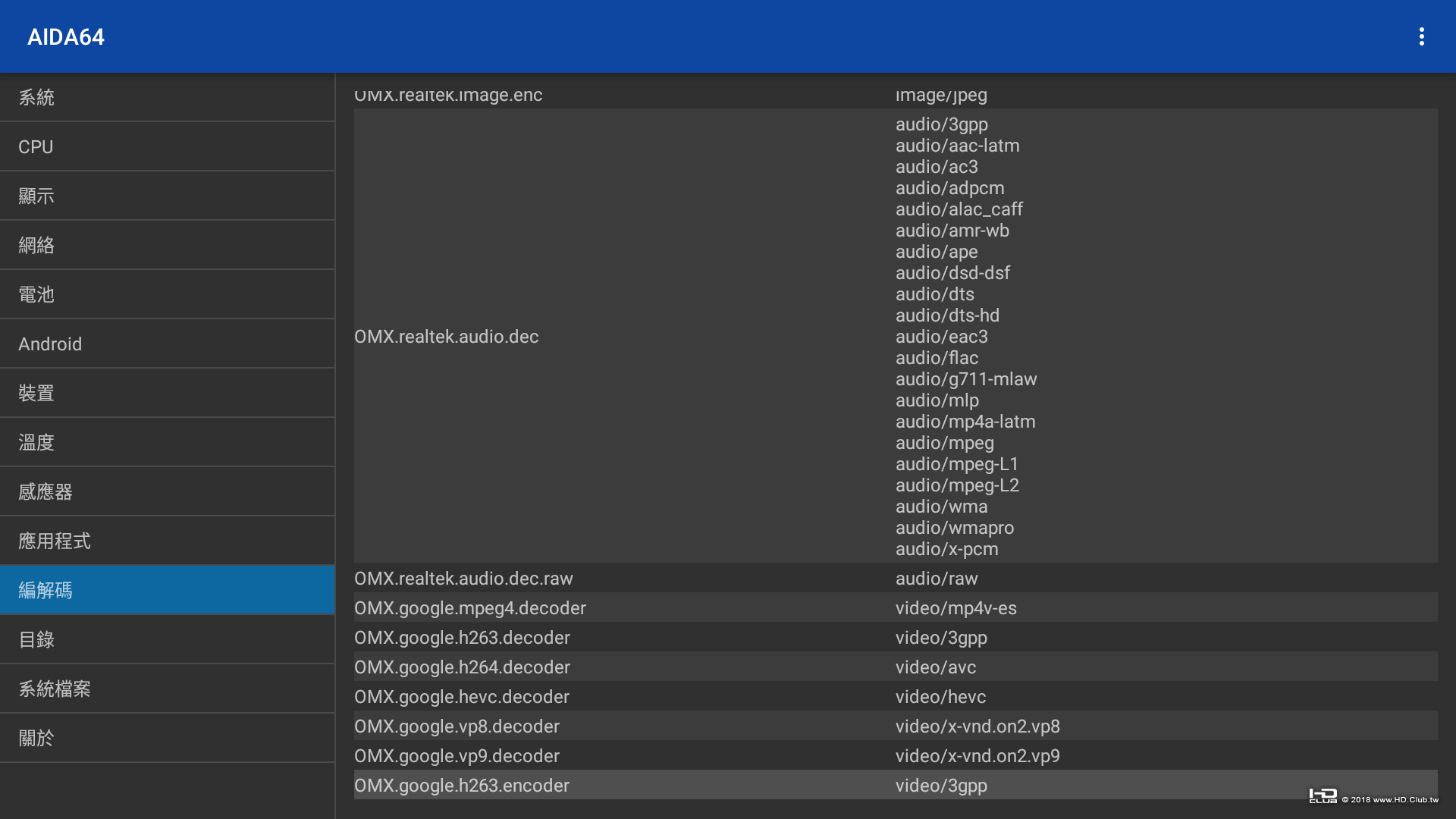Select 應用程式 in the sidebar
The image size is (1456, 819).
click(167, 541)
